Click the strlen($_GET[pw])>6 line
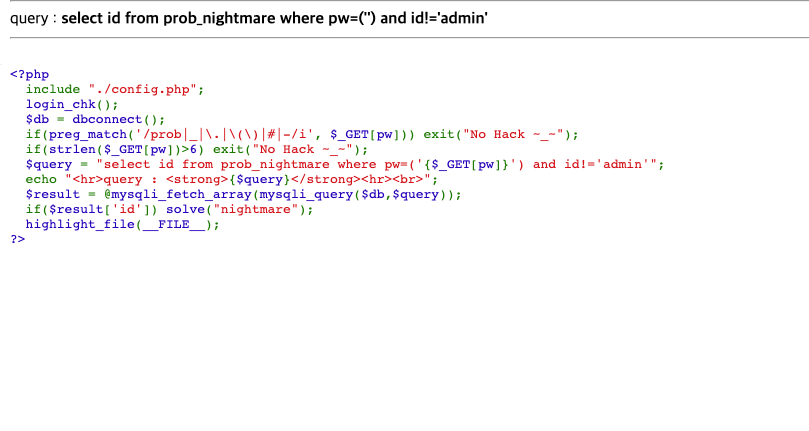The height and width of the screenshot is (431, 809). [197, 149]
